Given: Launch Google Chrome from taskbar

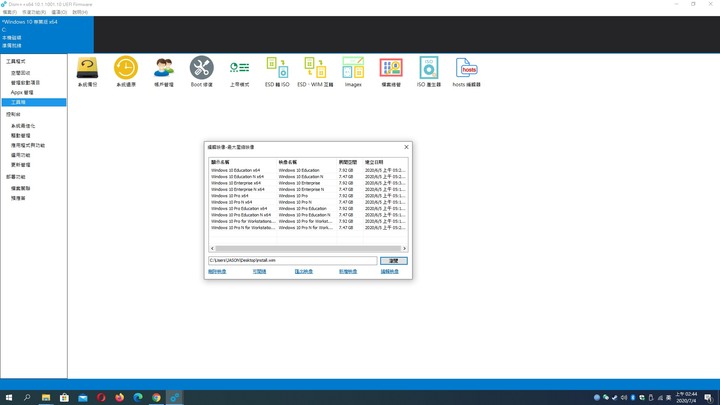Looking at the screenshot, I should 156,398.
